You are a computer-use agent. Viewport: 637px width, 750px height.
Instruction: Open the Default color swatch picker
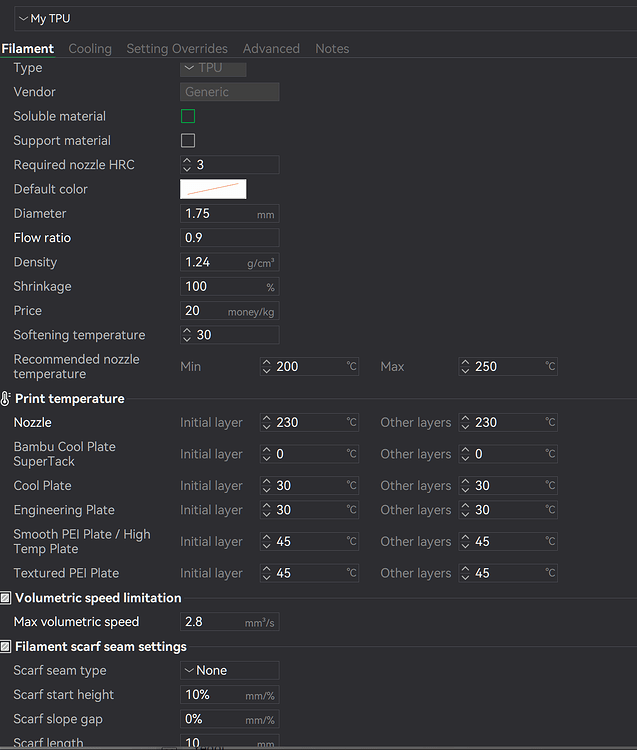213,189
